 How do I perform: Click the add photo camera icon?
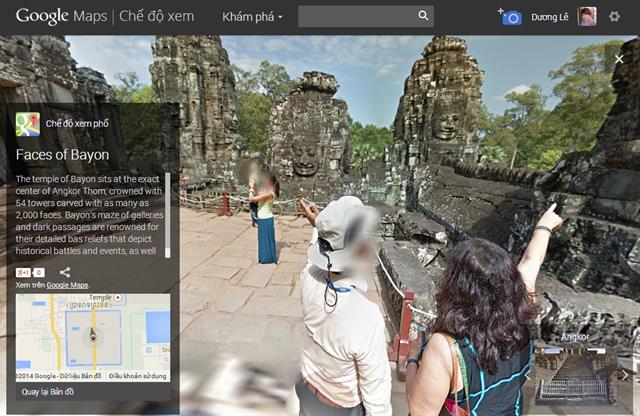[510, 17]
